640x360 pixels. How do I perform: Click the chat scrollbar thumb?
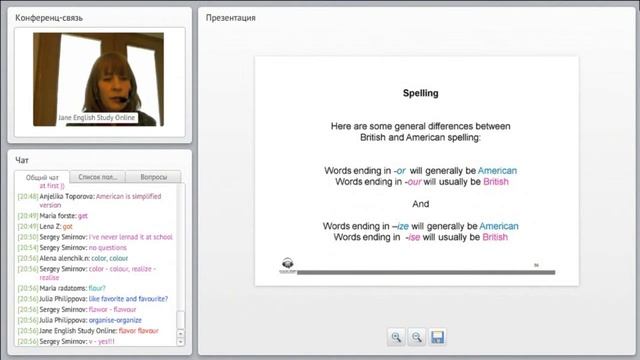coord(180,320)
